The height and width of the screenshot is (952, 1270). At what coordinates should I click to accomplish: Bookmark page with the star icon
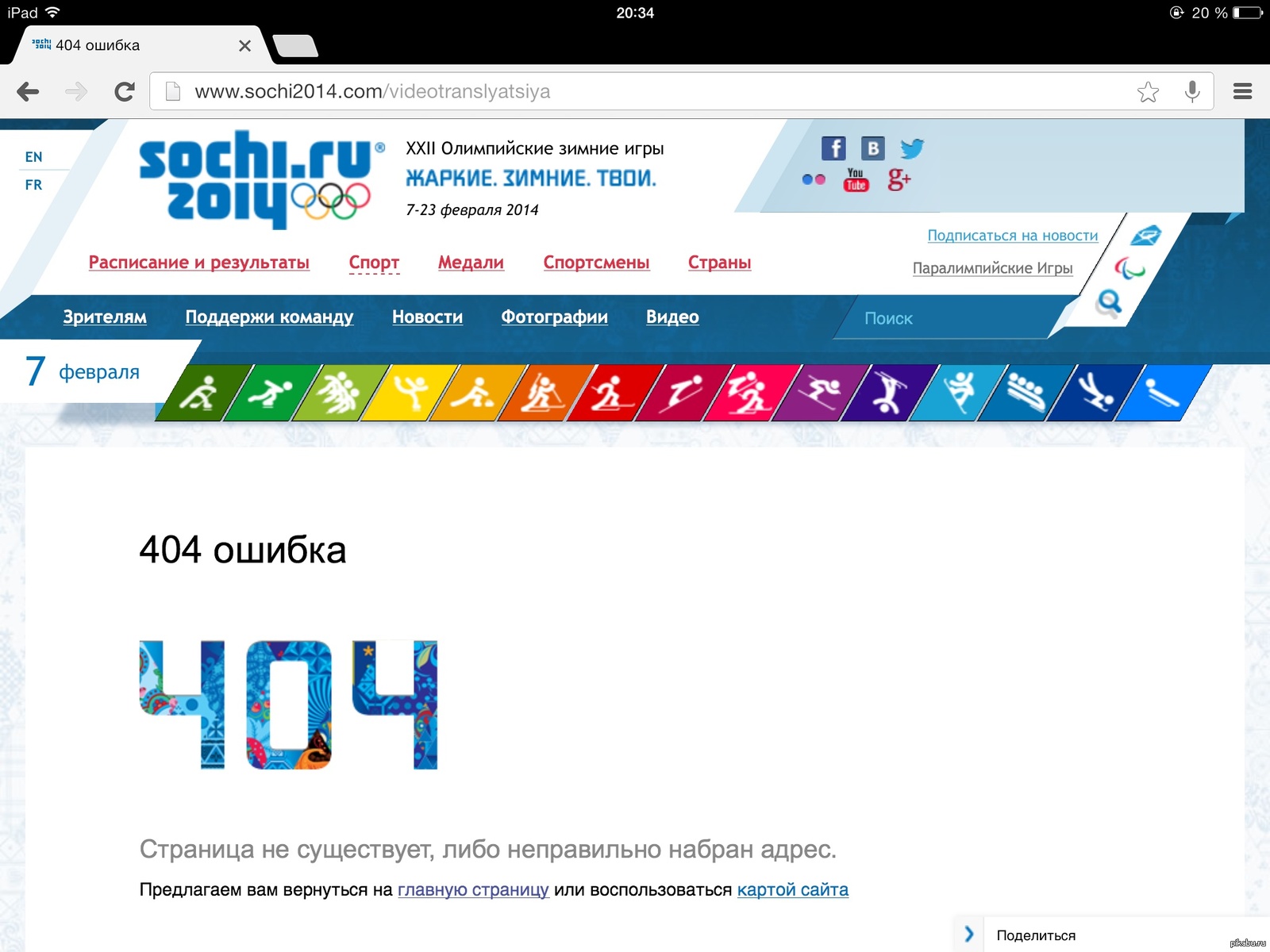coord(1148,92)
